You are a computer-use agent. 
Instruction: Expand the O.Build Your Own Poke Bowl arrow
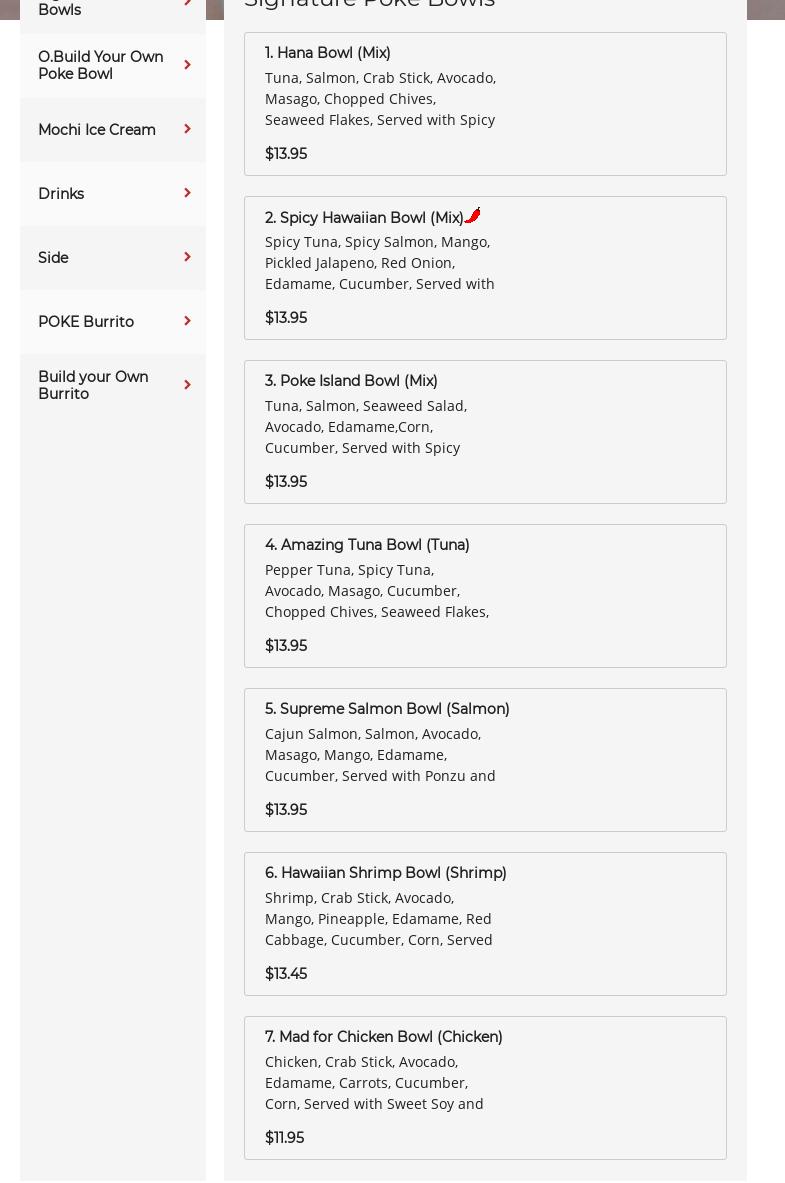click(x=187, y=65)
